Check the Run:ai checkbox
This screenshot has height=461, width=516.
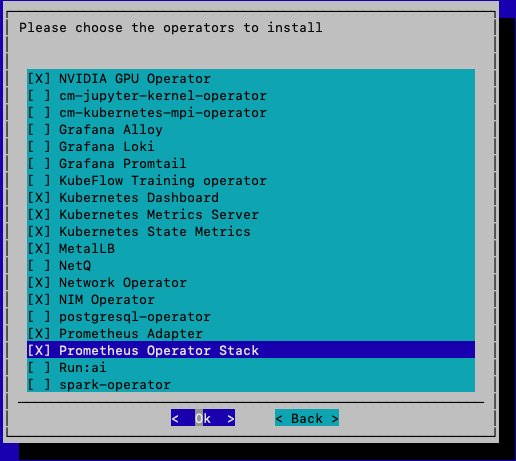pos(39,368)
